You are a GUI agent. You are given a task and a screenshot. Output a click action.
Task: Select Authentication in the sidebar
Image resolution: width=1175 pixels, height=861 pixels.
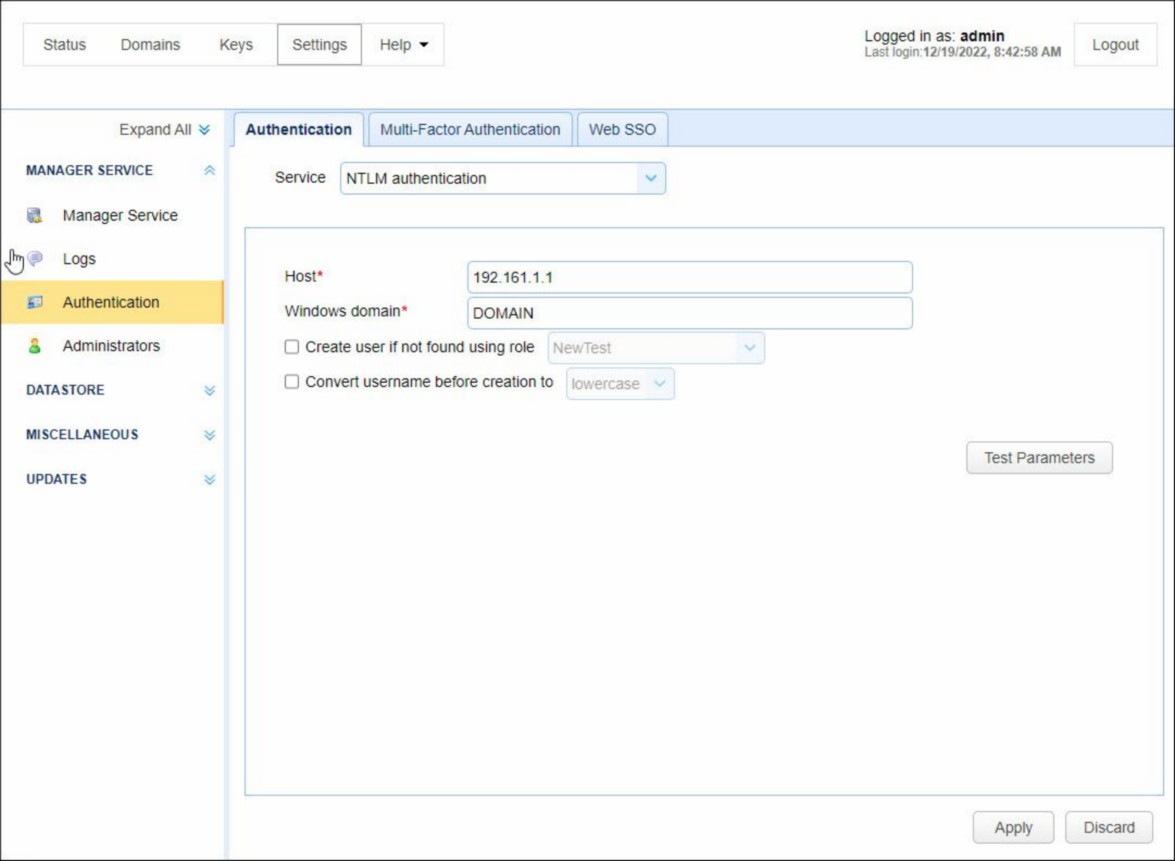[x=112, y=302]
